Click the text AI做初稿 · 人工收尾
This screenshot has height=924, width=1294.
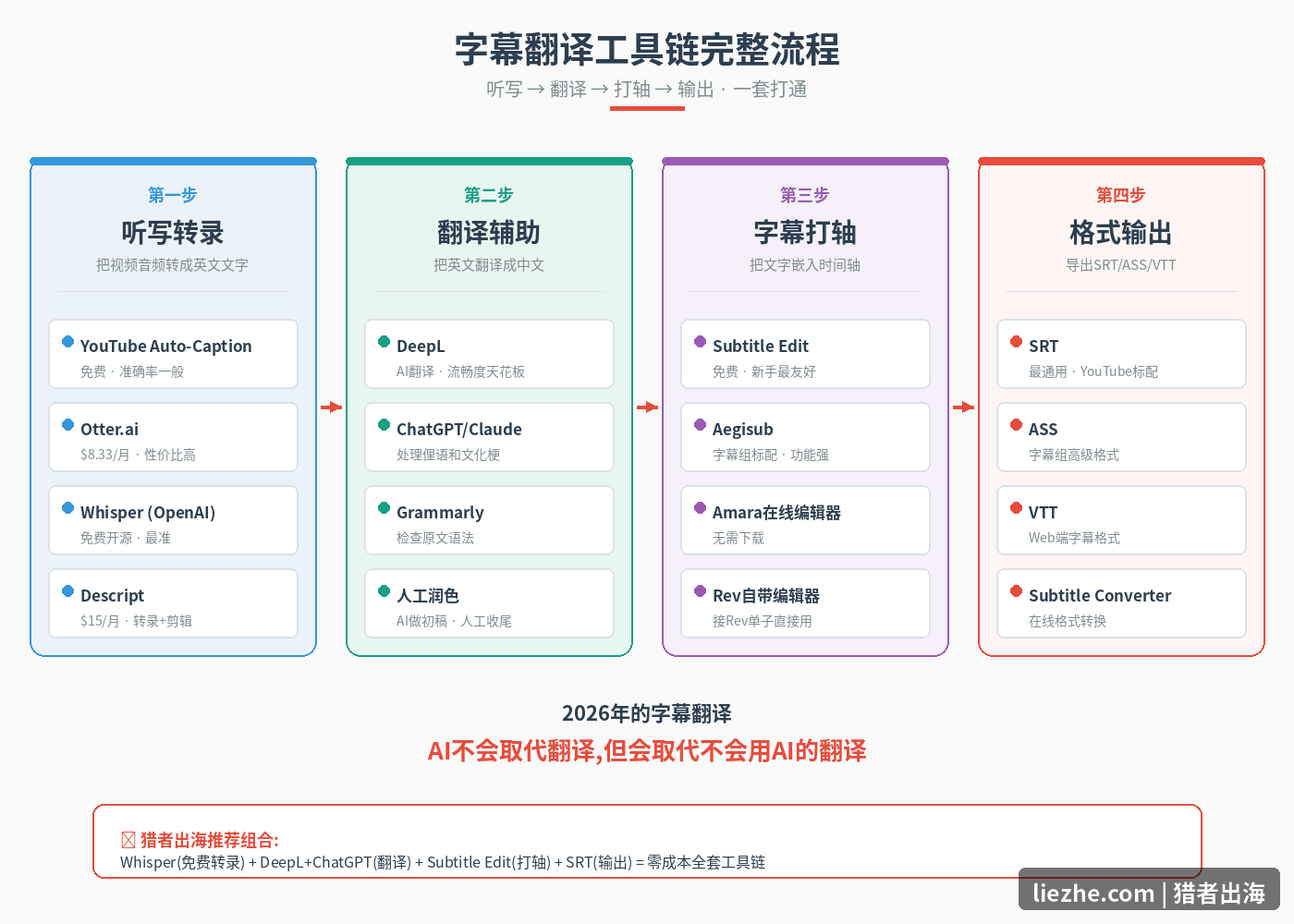[455, 621]
